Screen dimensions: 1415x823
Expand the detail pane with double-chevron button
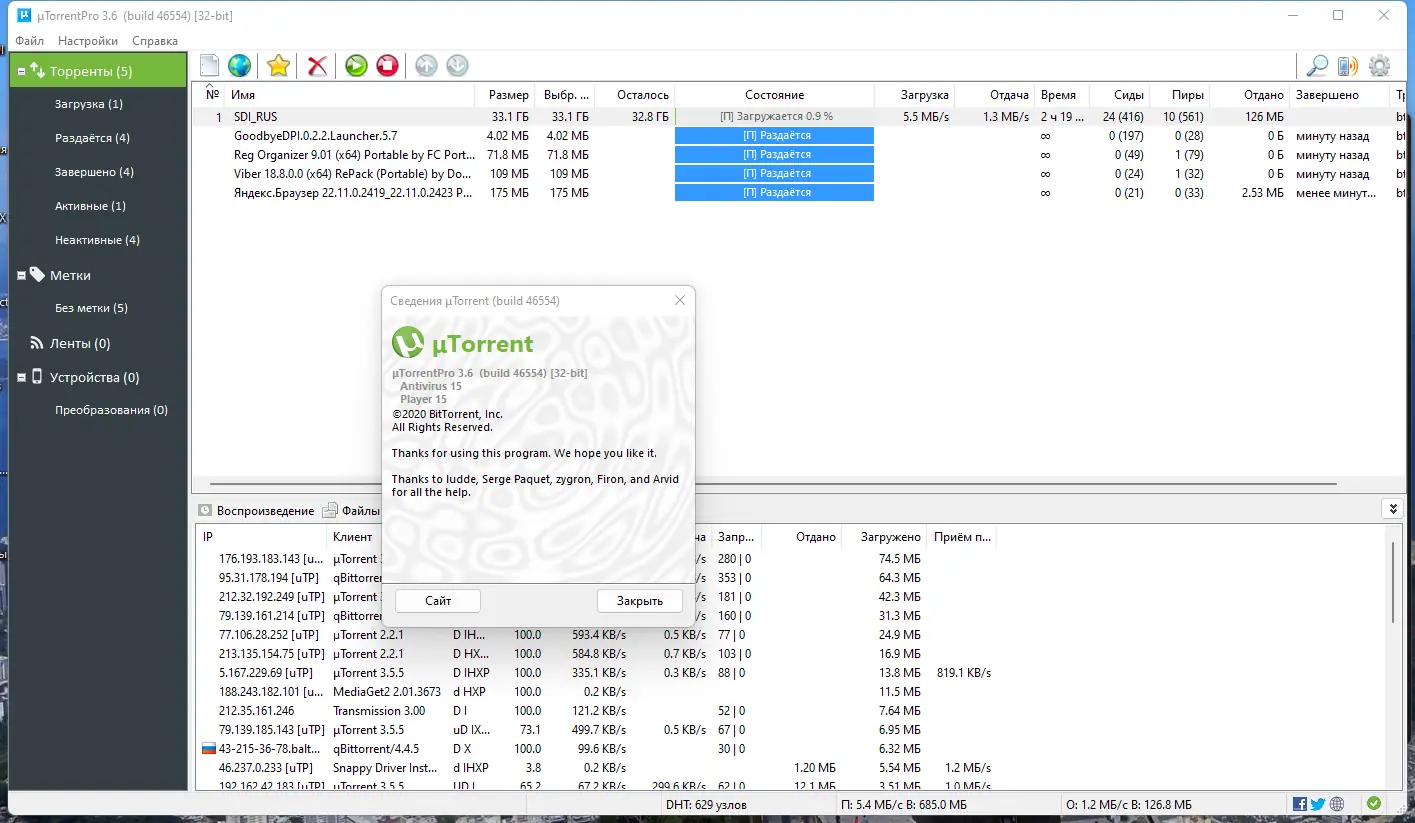pyautogui.click(x=1392, y=508)
